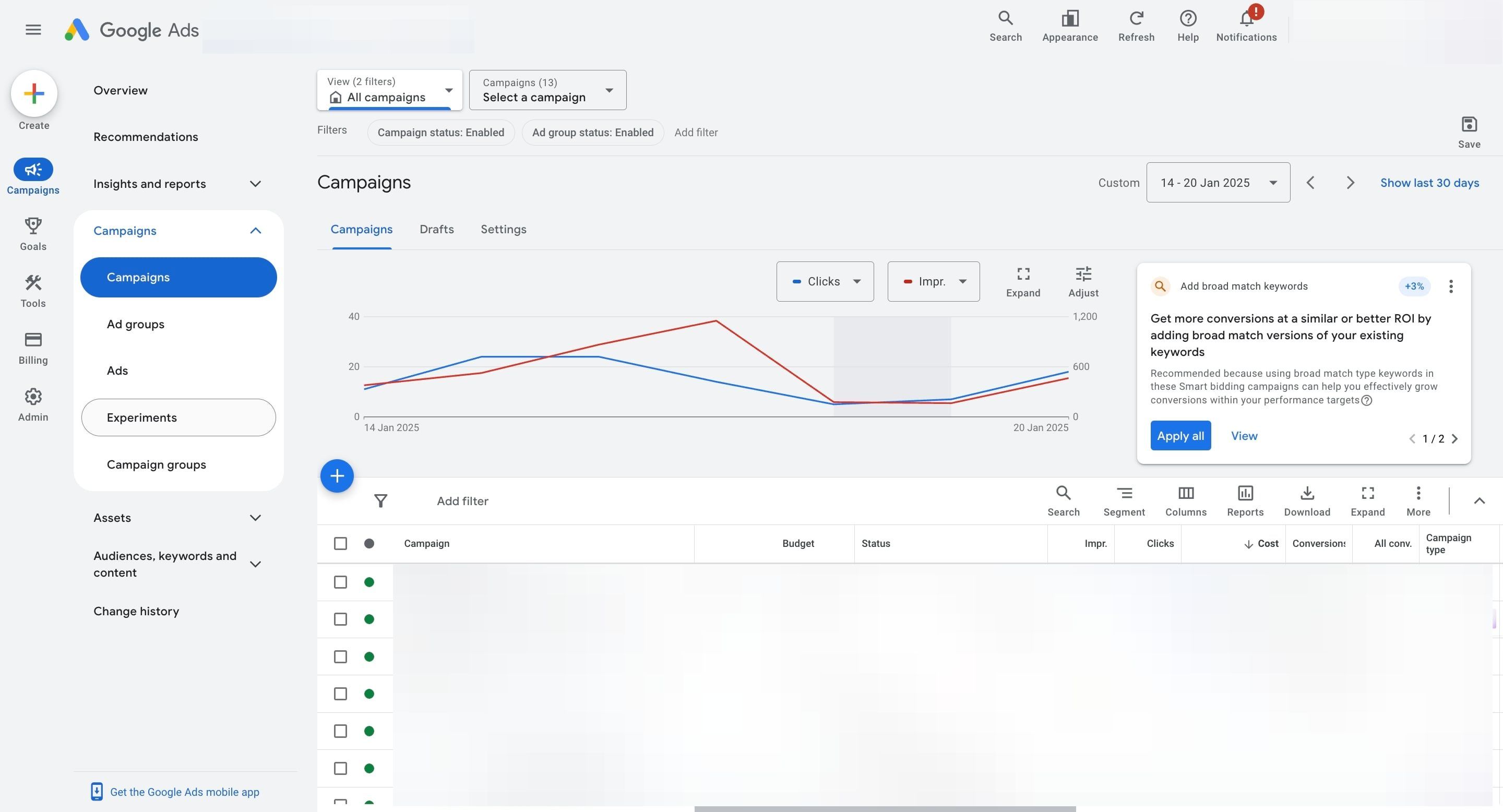This screenshot has height=812, width=1503.
Task: Click Get the Google Ads mobile app
Action: tap(175, 792)
